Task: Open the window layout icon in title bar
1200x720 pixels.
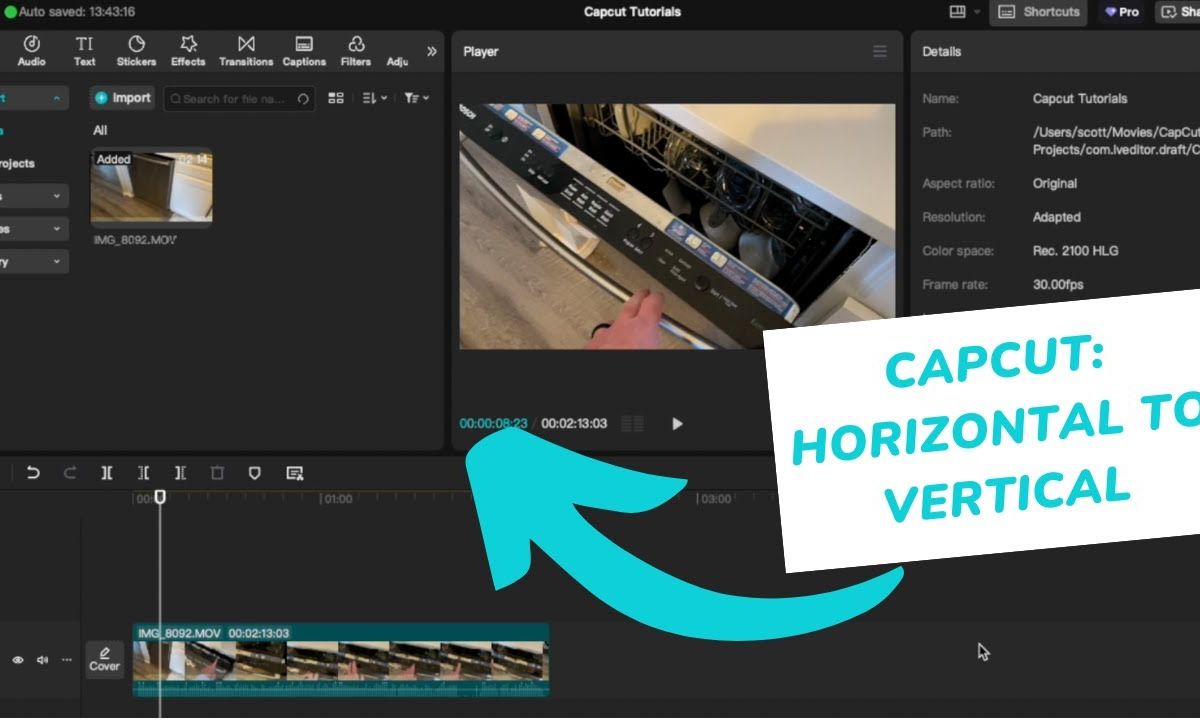Action: coord(958,12)
